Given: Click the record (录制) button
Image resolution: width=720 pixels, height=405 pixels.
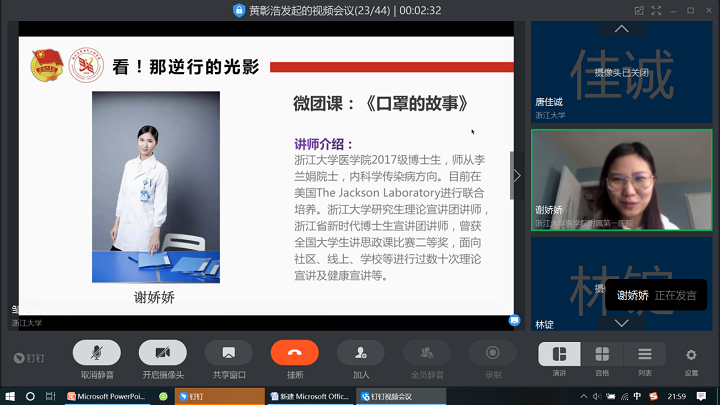Looking at the screenshot, I should (493, 353).
